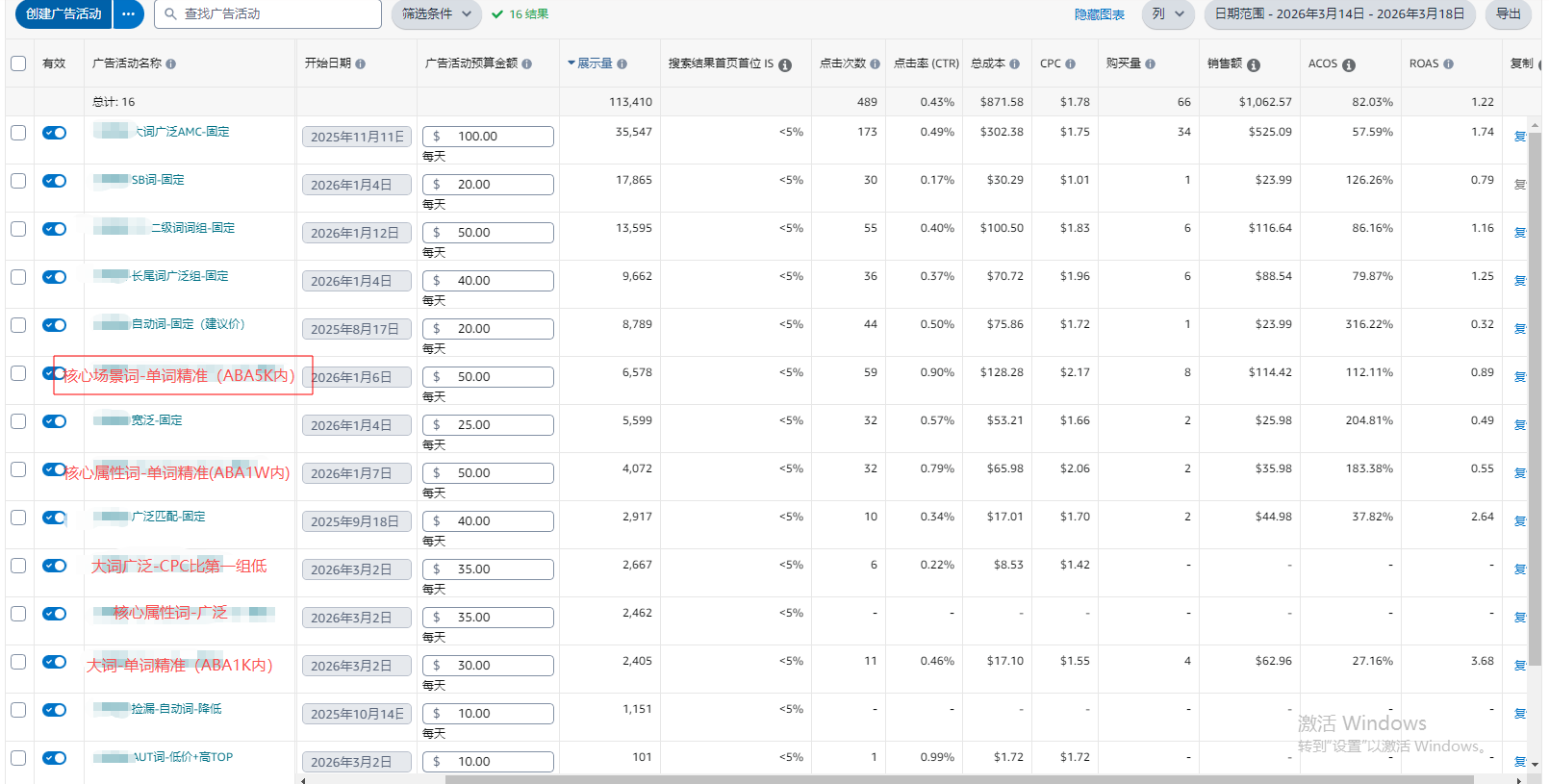1549x784 pixels.
Task: Toggle off the SB词-固定 campaign switch
Action: click(55, 181)
